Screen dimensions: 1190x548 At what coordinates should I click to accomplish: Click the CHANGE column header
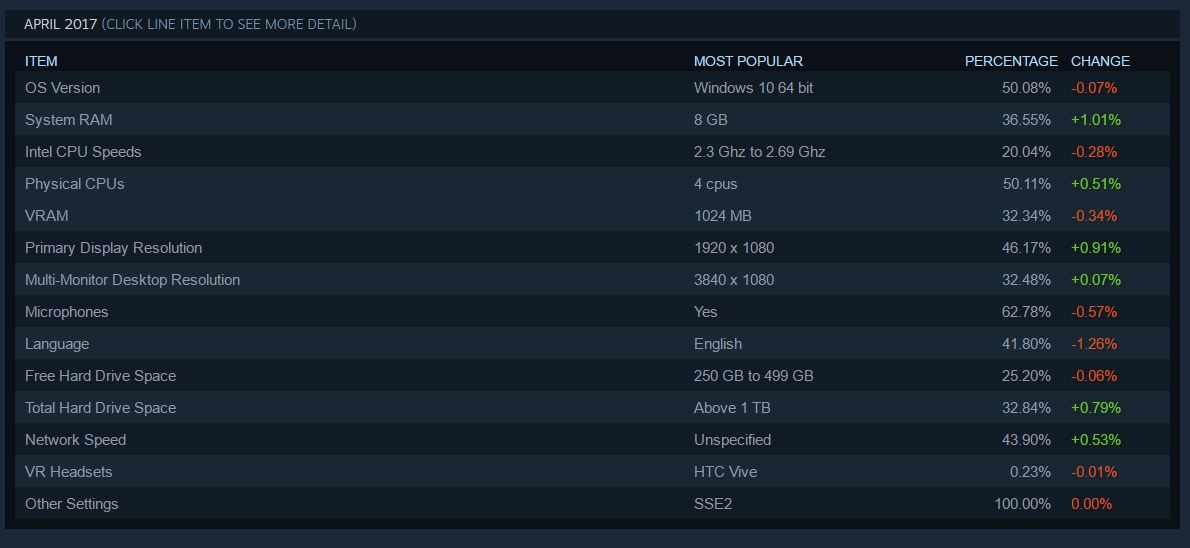tap(1100, 61)
